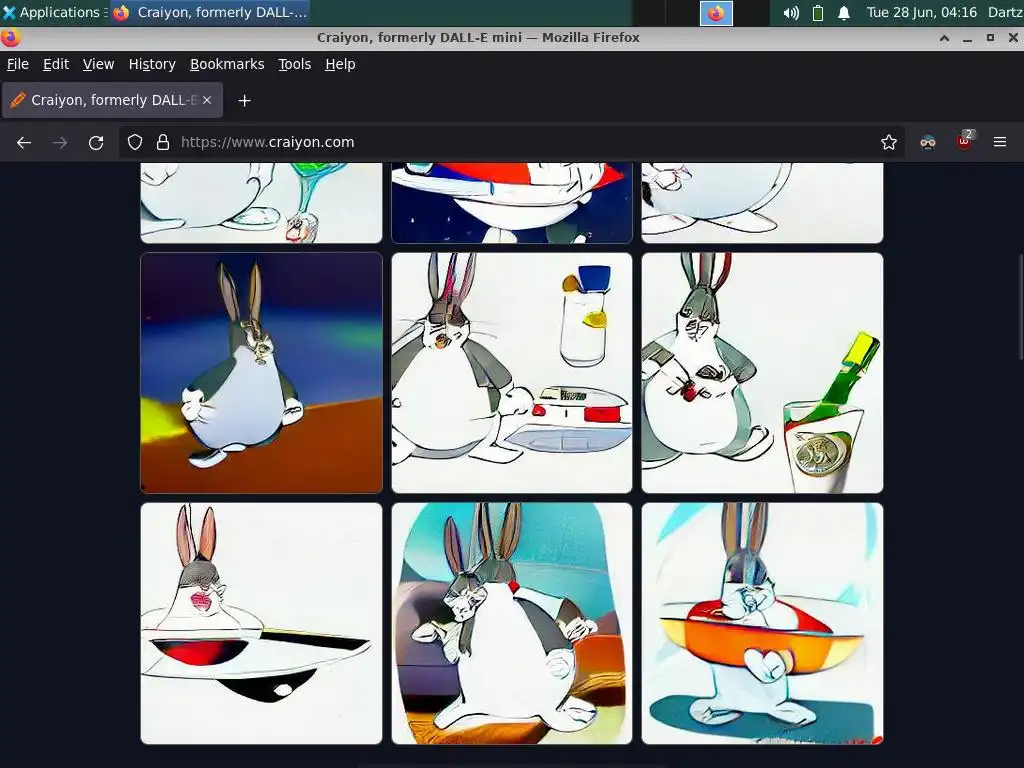The image size is (1024, 768).
Task: Click the forward navigation arrow
Action: pos(60,142)
